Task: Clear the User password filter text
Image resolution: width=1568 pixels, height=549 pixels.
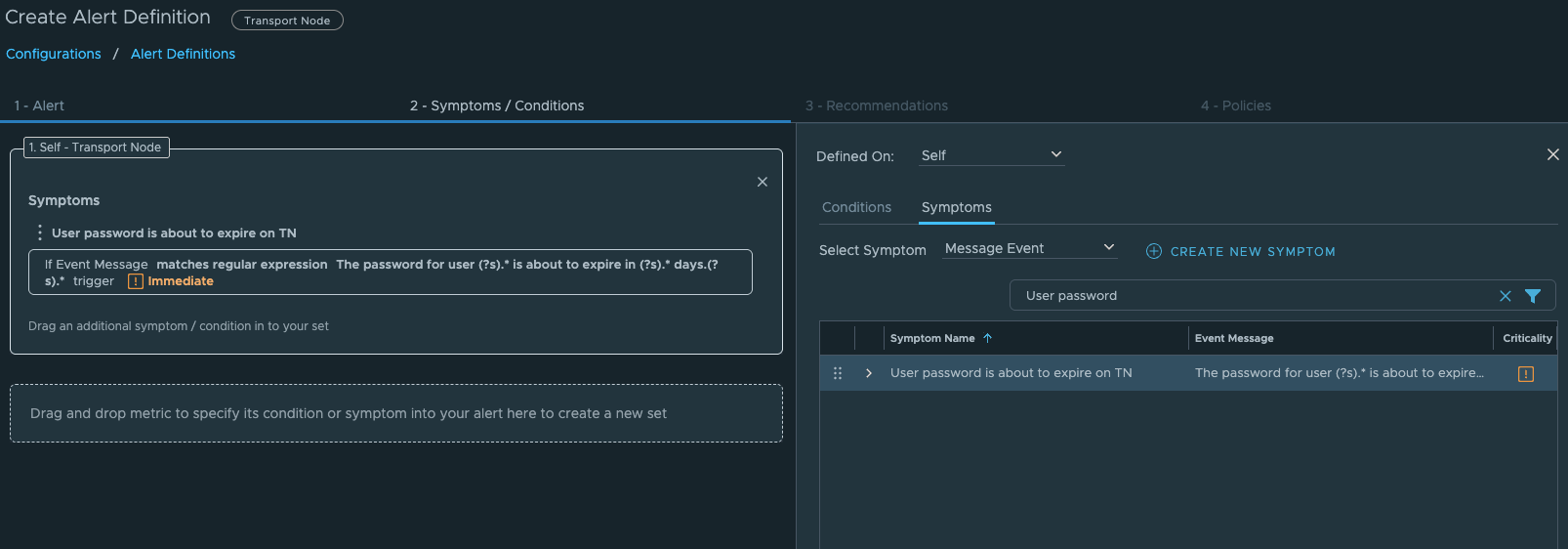Action: pyautogui.click(x=1505, y=296)
